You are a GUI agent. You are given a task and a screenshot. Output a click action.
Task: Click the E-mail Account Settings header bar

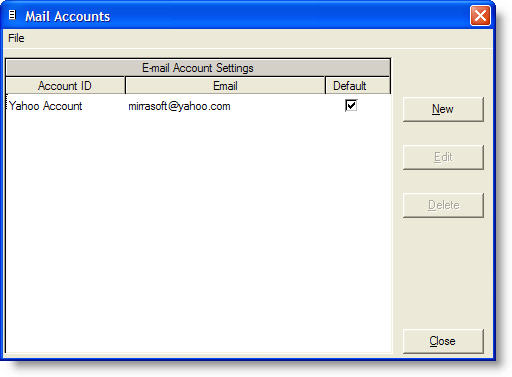[198, 68]
